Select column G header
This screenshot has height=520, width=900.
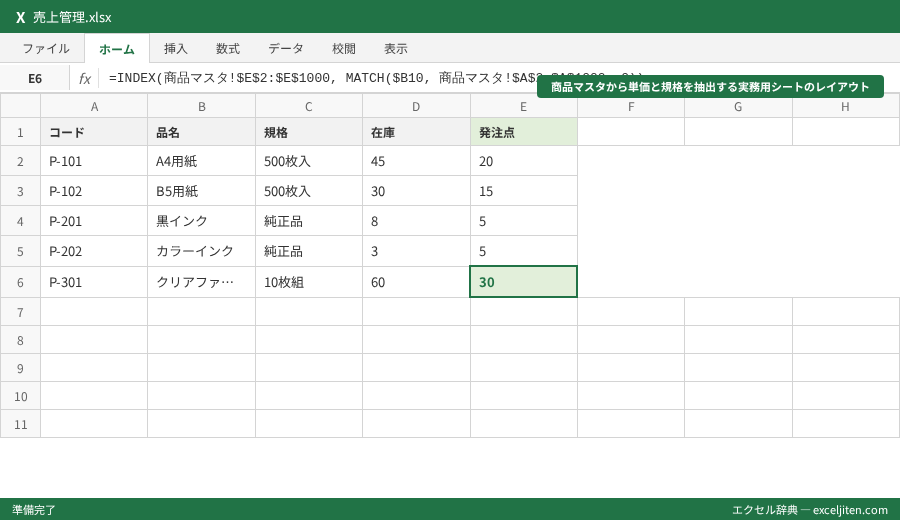[738, 106]
